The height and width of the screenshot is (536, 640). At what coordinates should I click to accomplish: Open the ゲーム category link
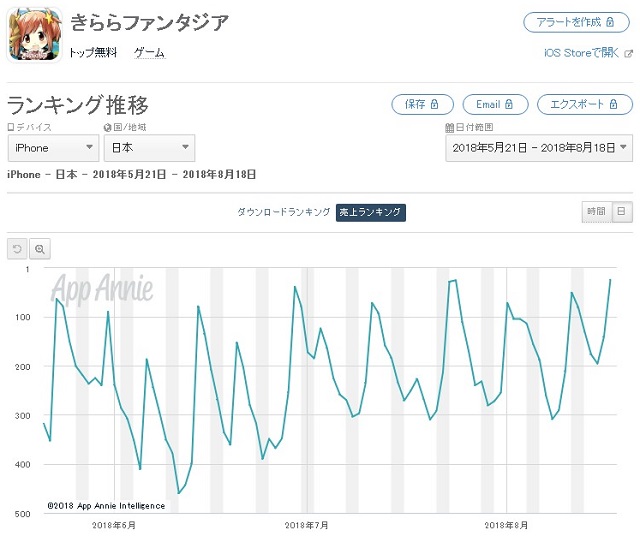(x=149, y=52)
